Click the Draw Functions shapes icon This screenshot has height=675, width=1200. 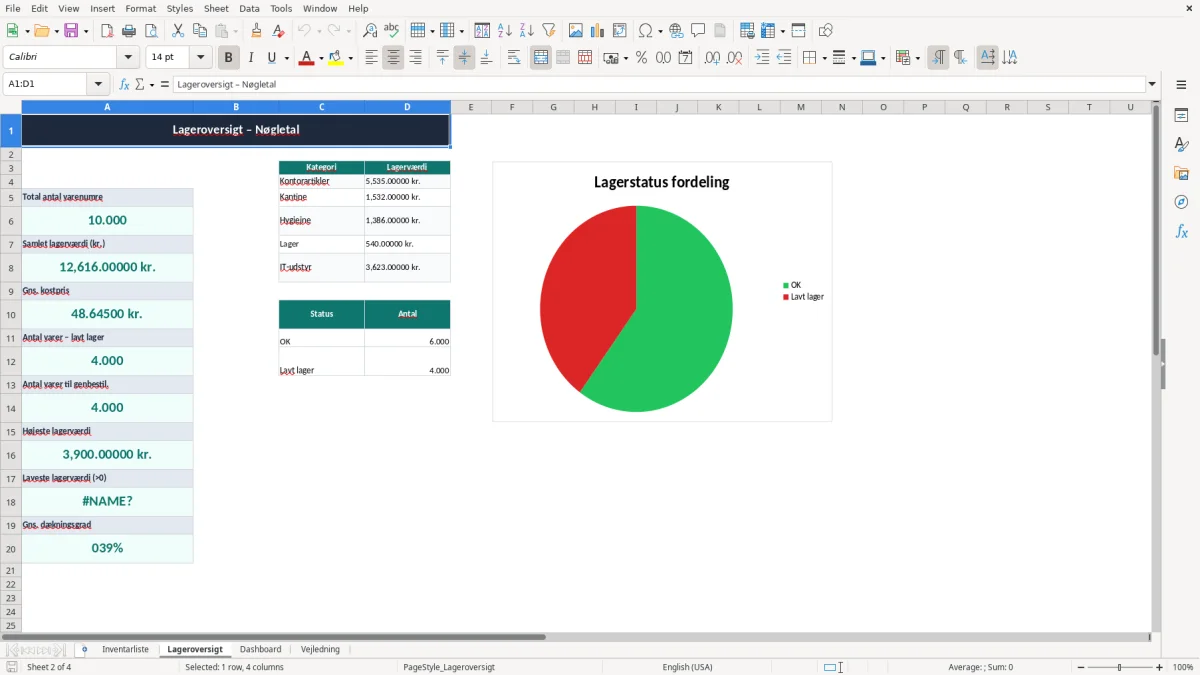825,31
